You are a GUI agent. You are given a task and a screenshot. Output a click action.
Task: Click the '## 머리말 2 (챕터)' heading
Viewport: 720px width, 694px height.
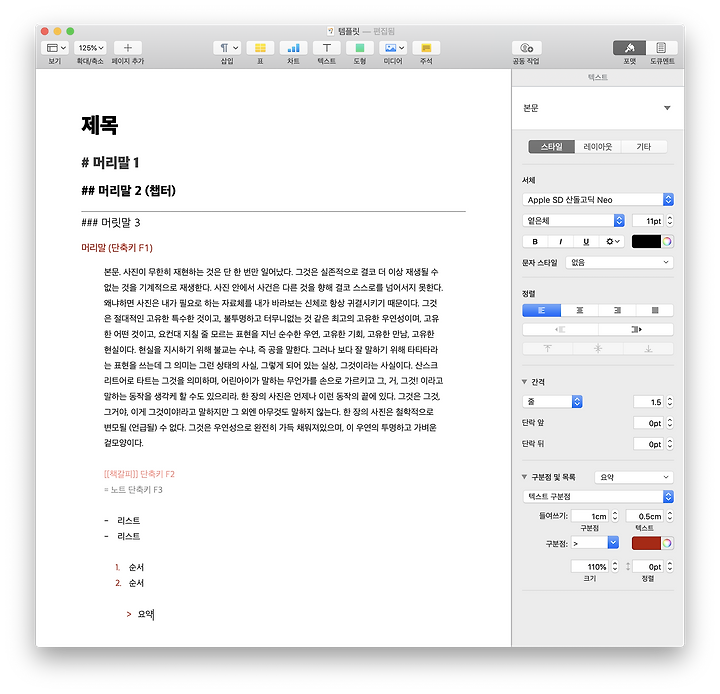click(x=129, y=191)
